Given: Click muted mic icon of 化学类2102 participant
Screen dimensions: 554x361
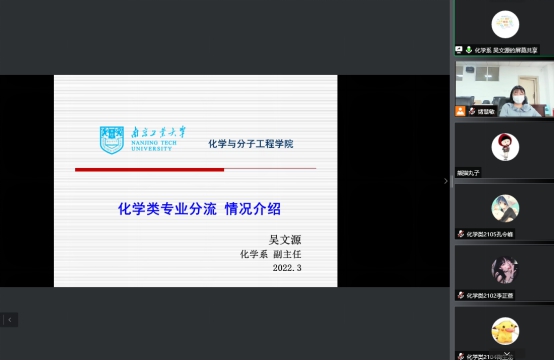Looking at the screenshot, I should 461,295.
